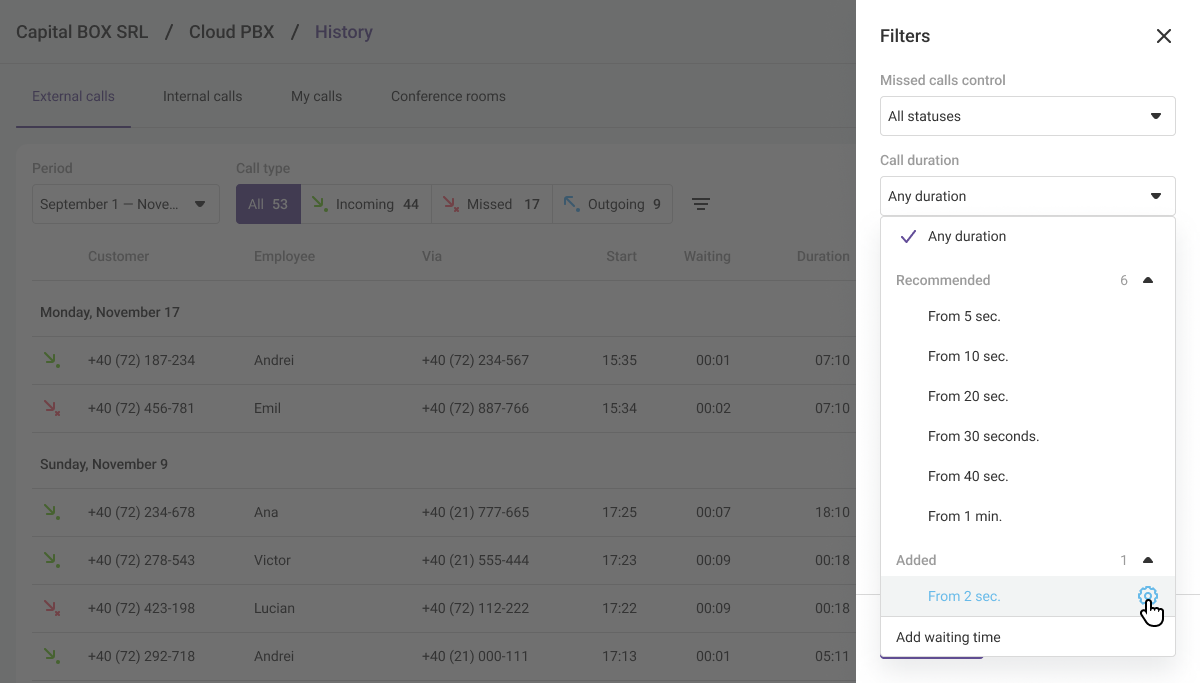Open Missed calls control dropdown
Screen dimensions: 1200x683
(1027, 116)
